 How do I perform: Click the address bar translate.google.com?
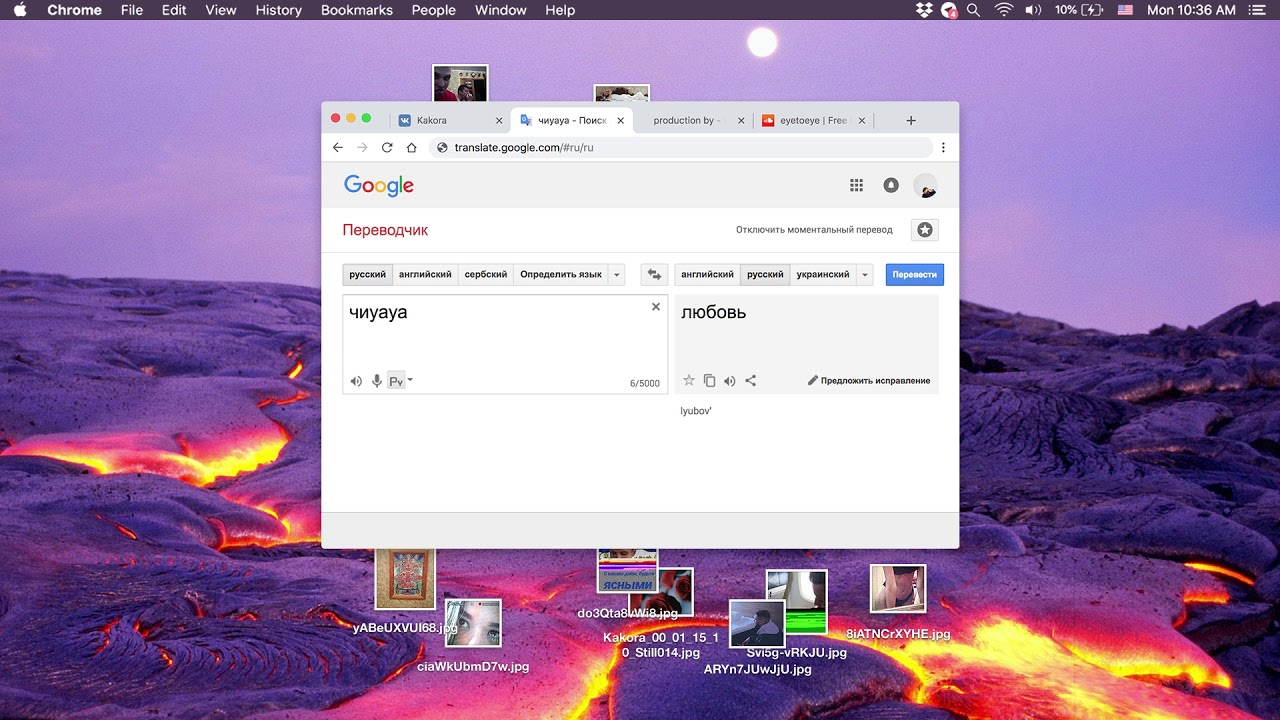coord(682,147)
